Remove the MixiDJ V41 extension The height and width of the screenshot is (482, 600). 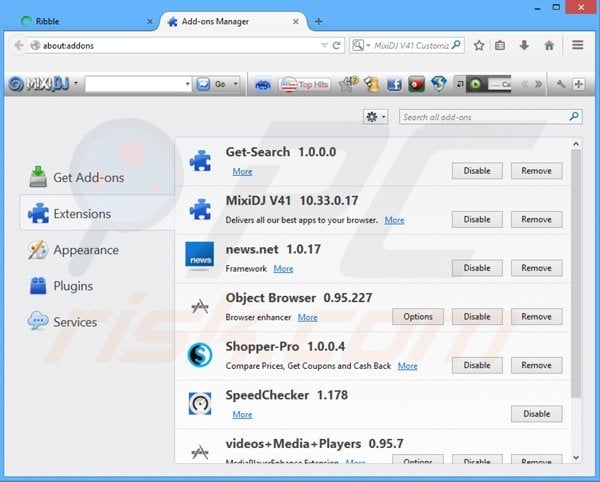pos(536,219)
